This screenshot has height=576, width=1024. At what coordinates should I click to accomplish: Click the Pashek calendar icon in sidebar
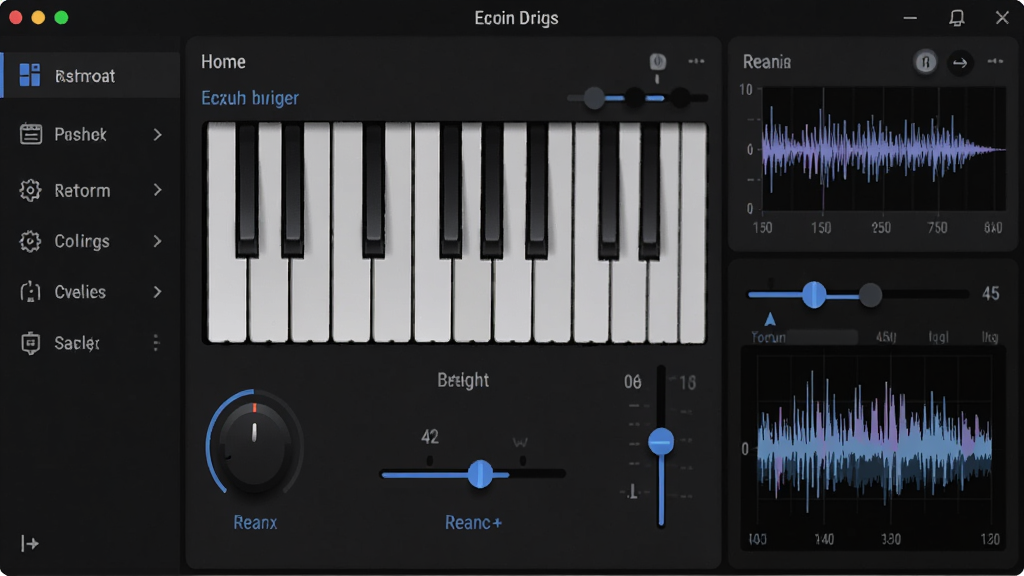(31, 134)
